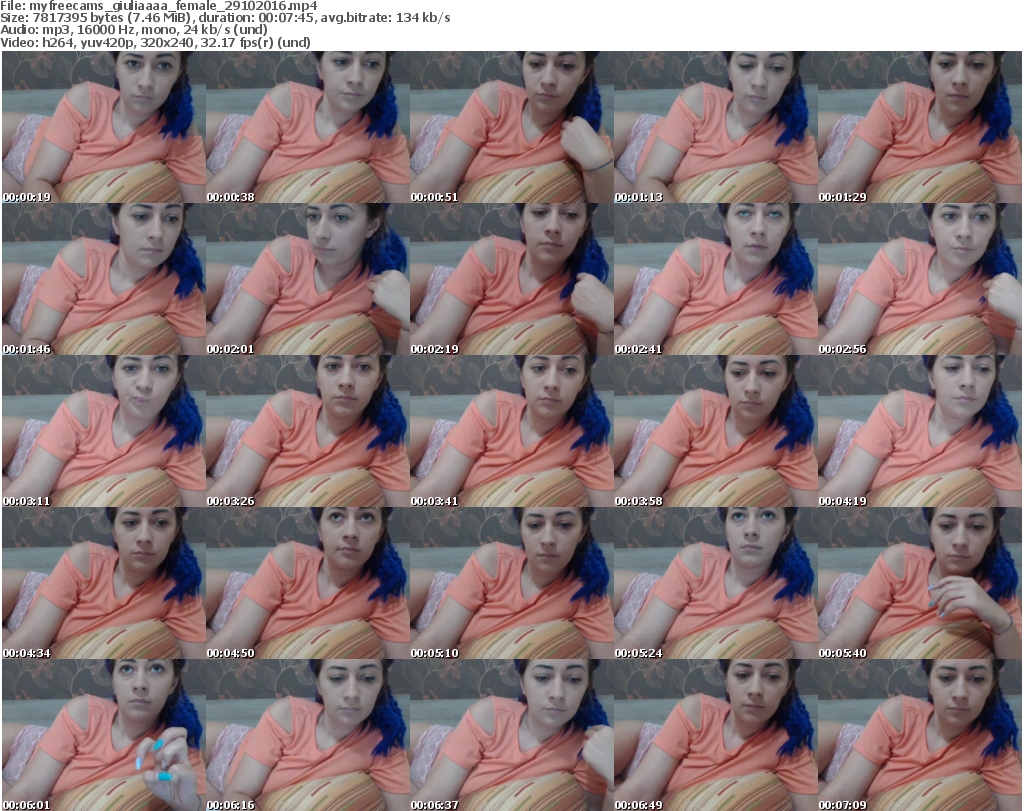
Task: Click the thumbnail frame stamped 00:06:49
Action: (716, 735)
